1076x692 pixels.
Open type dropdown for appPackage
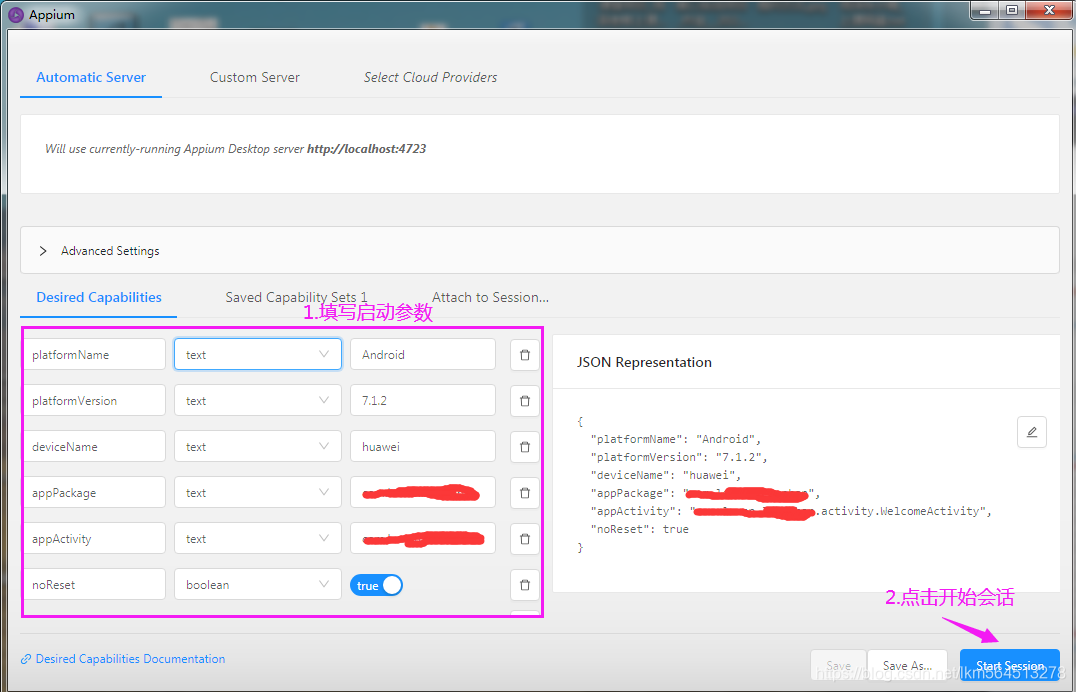pos(257,492)
